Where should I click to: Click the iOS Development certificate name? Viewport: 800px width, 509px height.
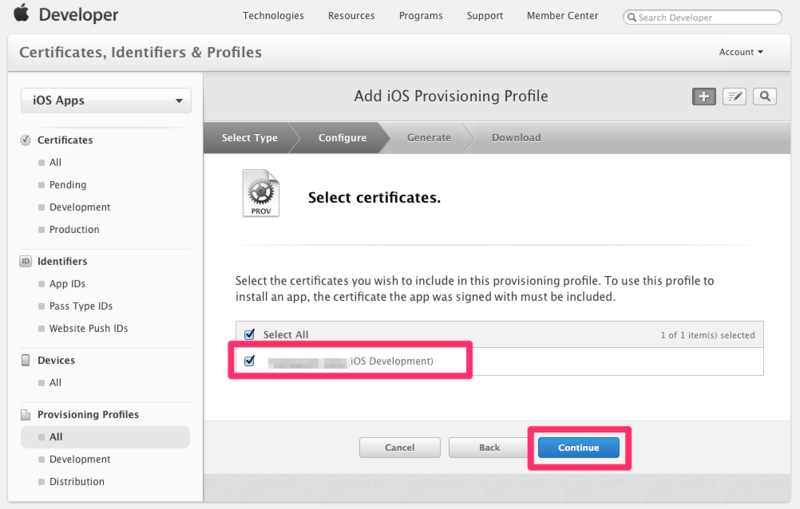351,361
